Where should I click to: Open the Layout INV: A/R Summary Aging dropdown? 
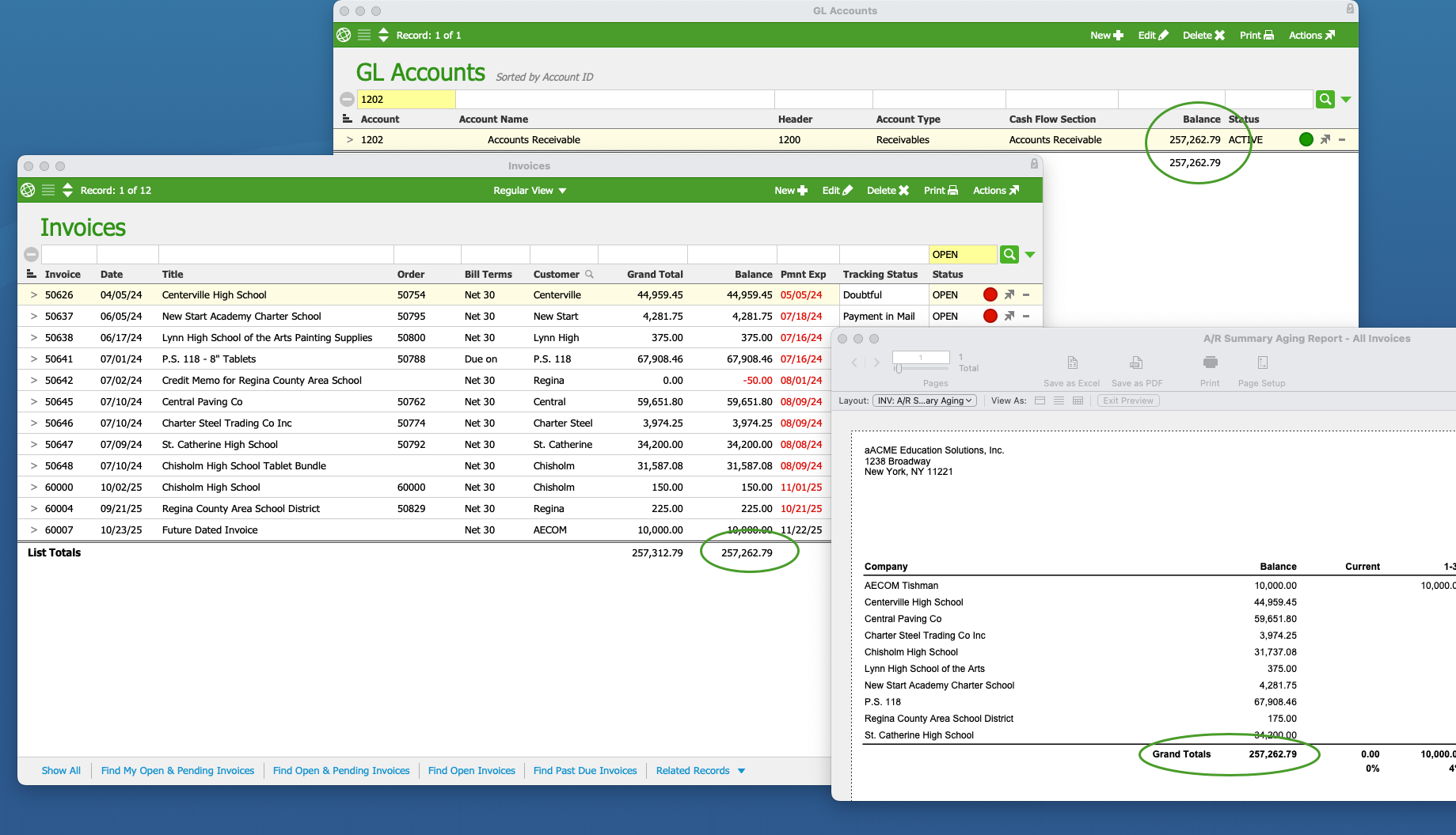[x=924, y=400]
